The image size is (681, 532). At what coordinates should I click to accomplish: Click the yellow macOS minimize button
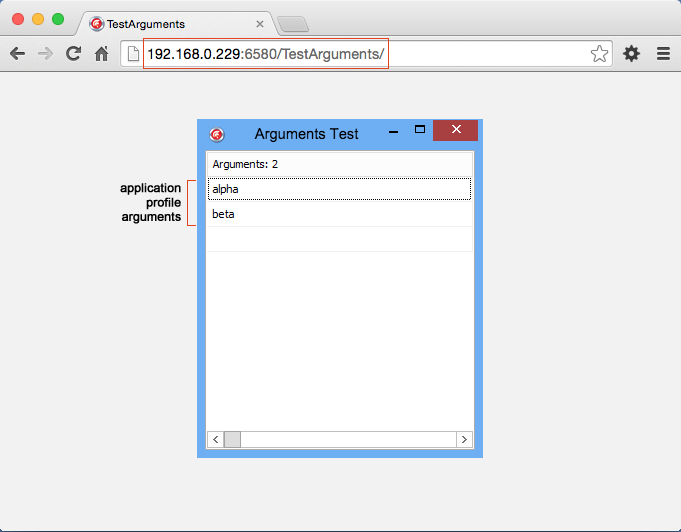[x=38, y=19]
